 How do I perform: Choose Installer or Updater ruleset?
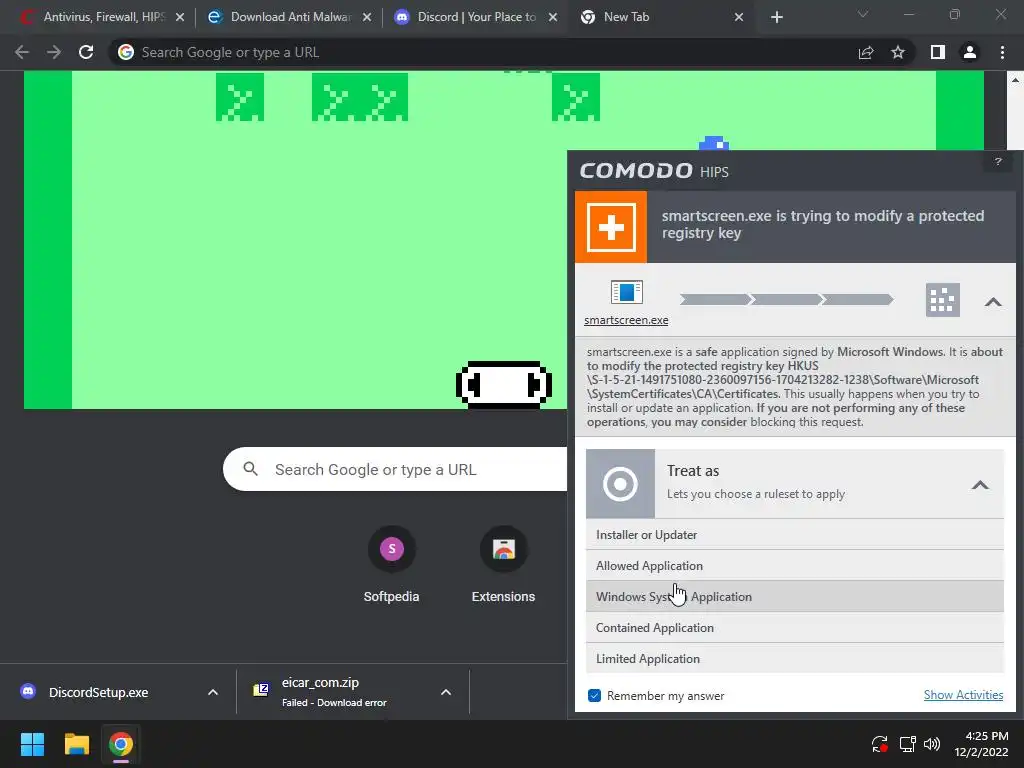pyautogui.click(x=795, y=535)
